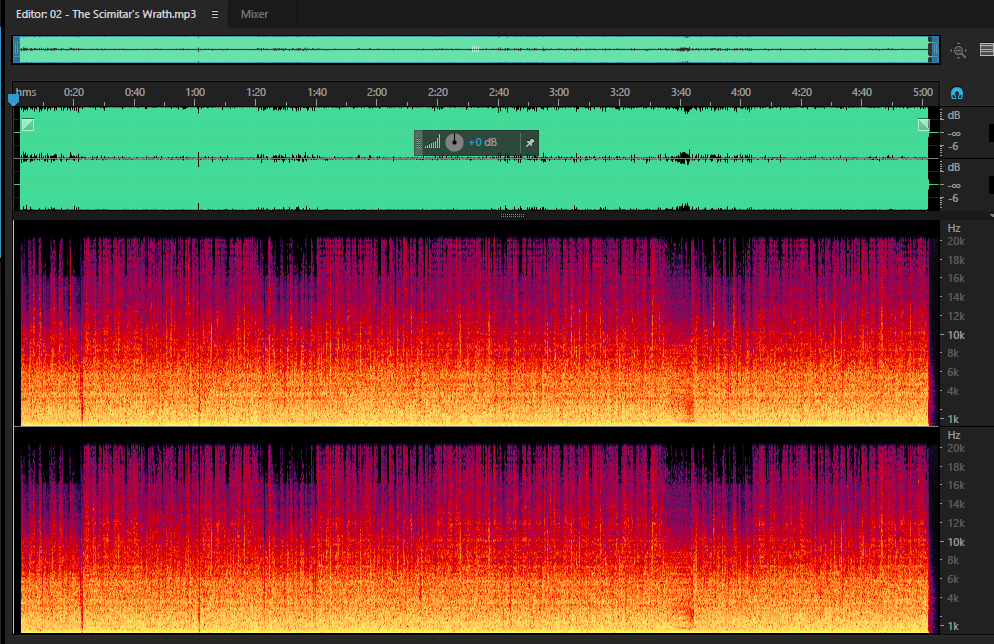Click the 1:00 mark on the time ruler
The height and width of the screenshot is (644, 994).
[195, 93]
